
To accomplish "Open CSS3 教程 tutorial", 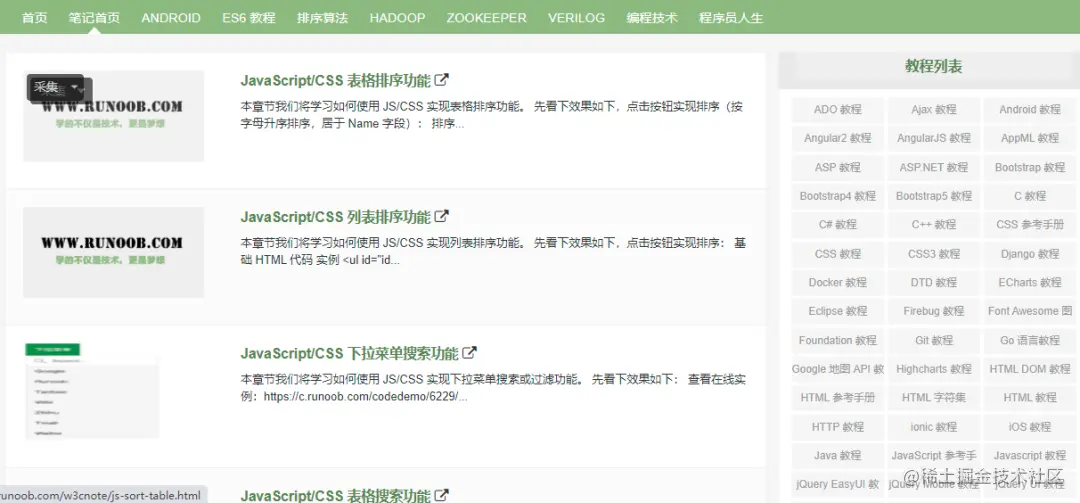I will (933, 254).
